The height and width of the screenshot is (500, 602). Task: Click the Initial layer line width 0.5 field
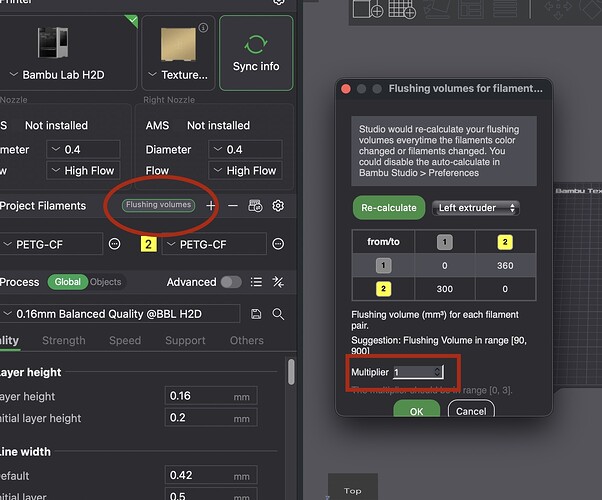coord(211,495)
